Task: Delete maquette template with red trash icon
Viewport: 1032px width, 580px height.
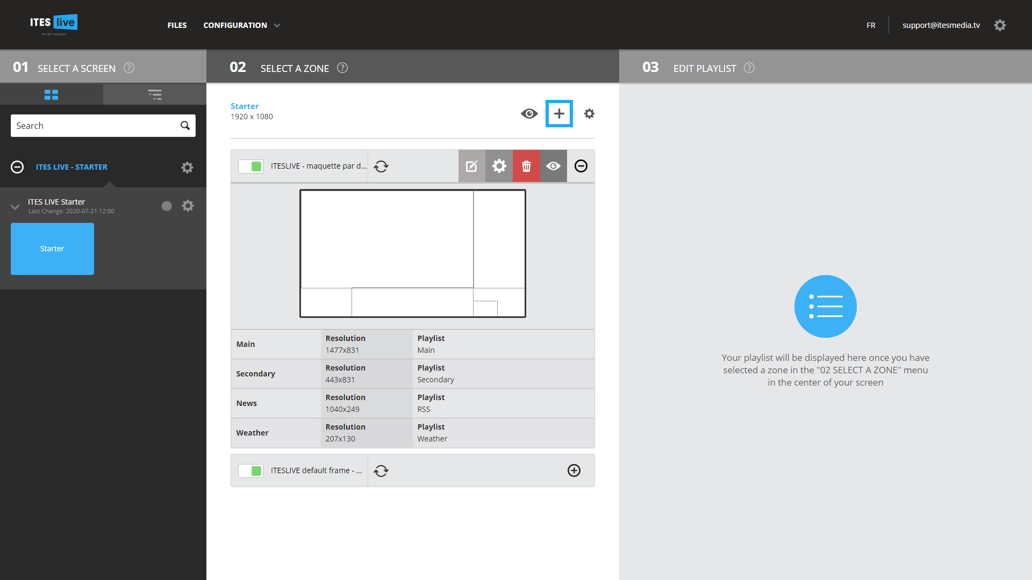Action: 526,166
